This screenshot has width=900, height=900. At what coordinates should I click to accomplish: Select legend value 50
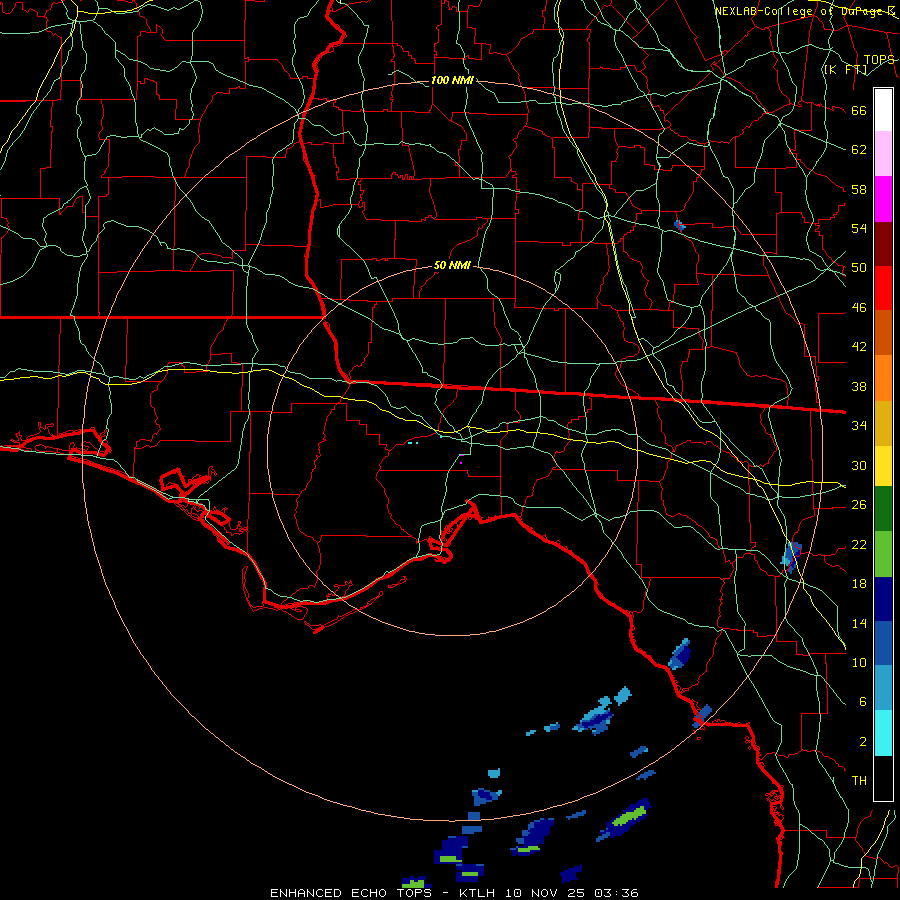859,268
